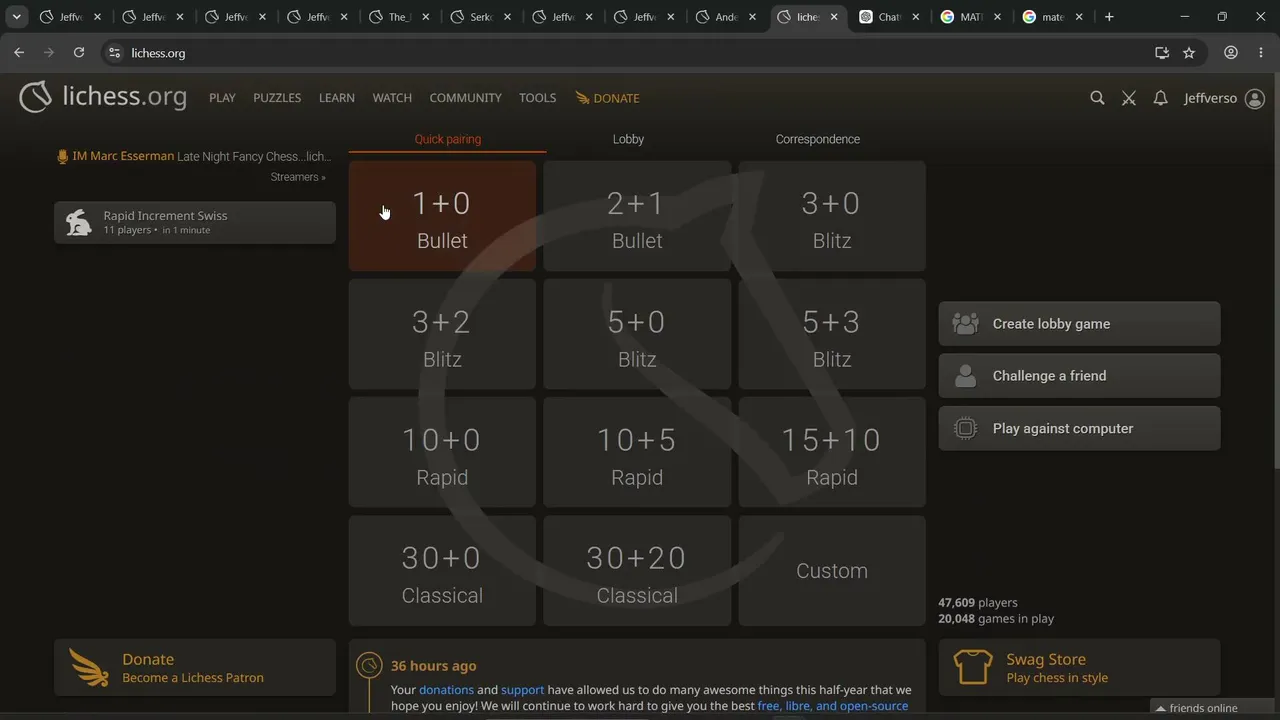The height and width of the screenshot is (720, 1280).
Task: View site information icon in address bar
Action: pyautogui.click(x=114, y=53)
